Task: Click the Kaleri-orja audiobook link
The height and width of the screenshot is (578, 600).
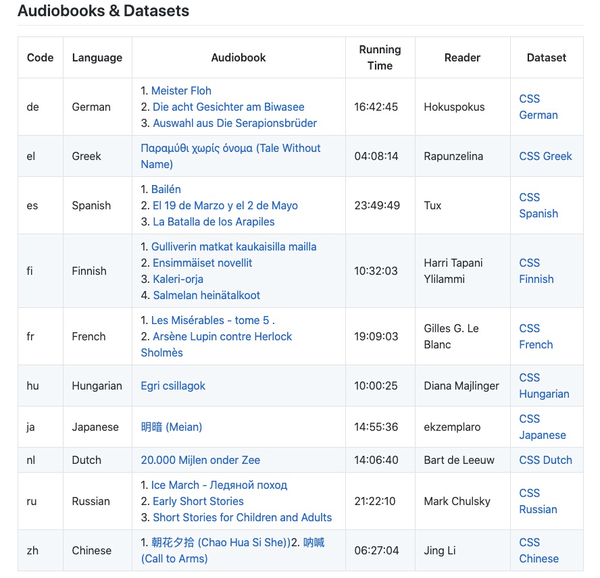Action: 178,279
